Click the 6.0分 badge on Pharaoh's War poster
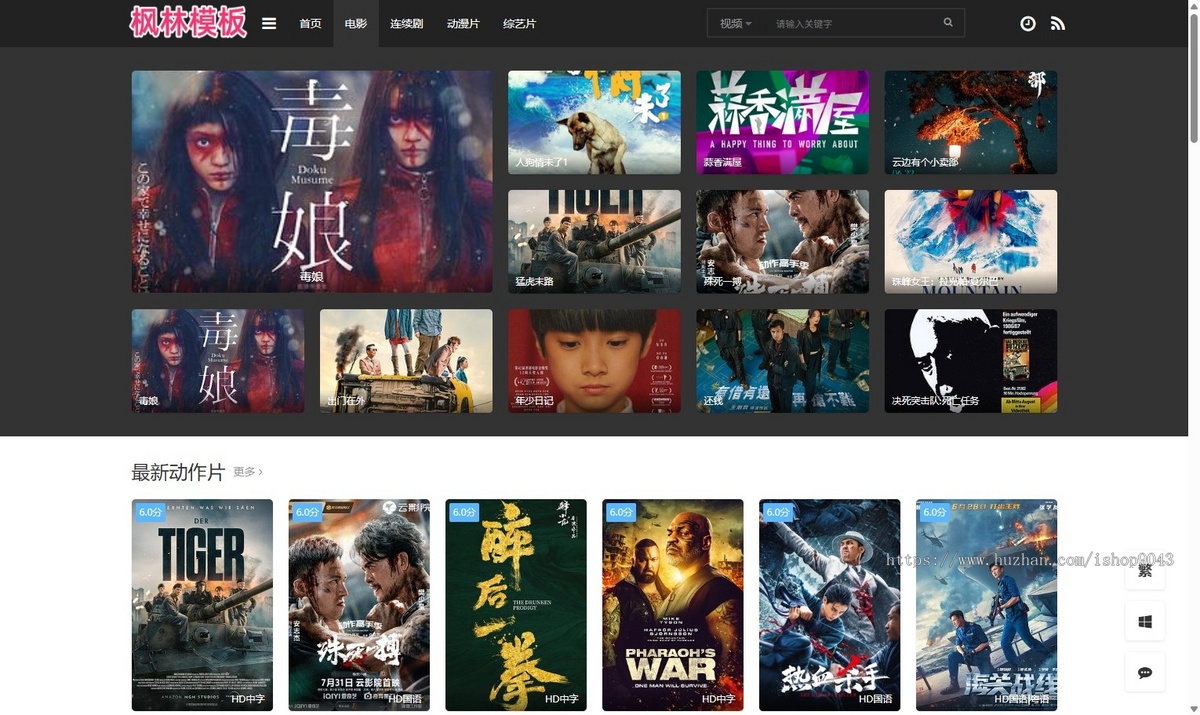Viewport: 1200px width, 715px height. [621, 512]
